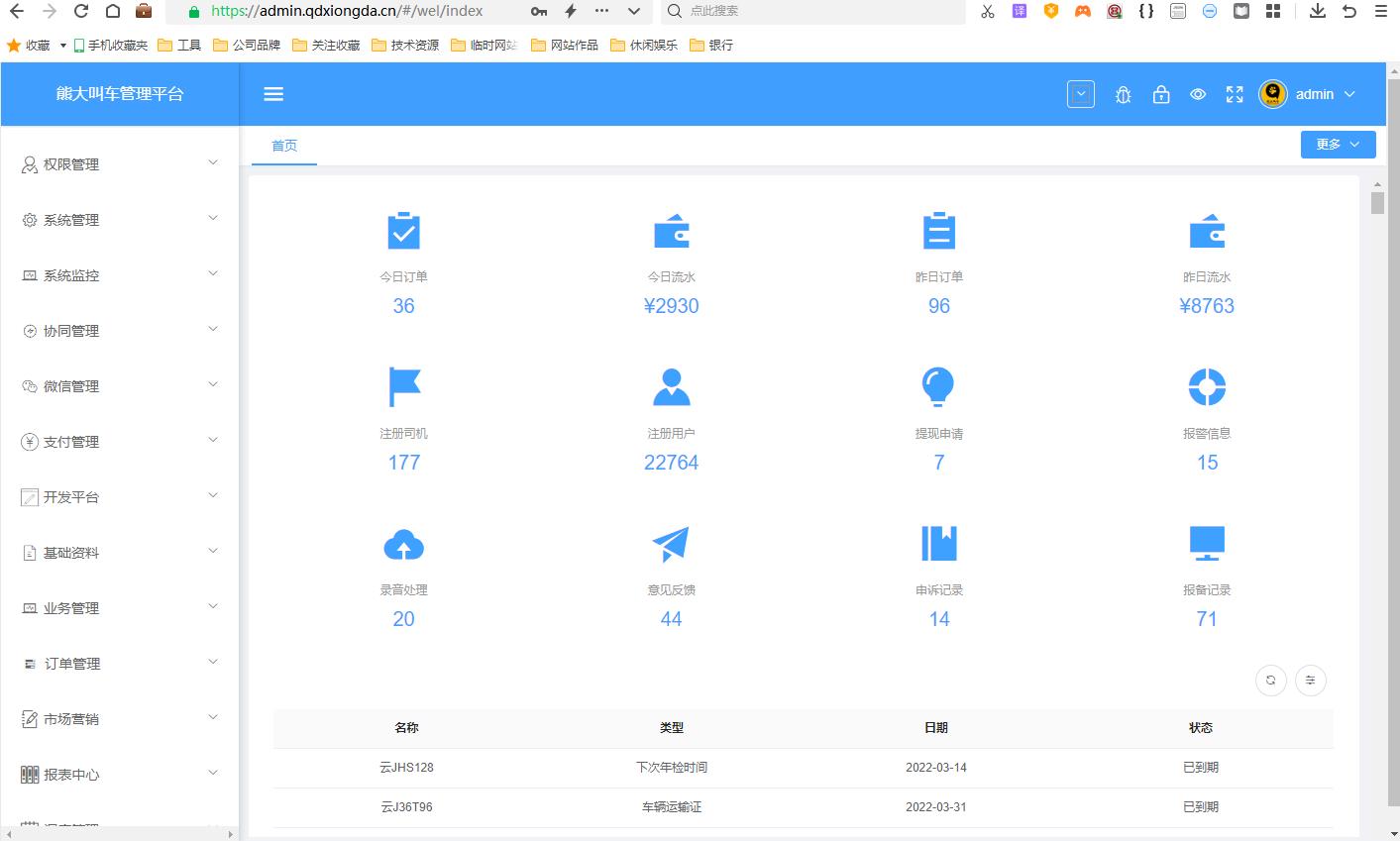
Task: Click the 昨日流水 wallet icon
Action: [1207, 231]
